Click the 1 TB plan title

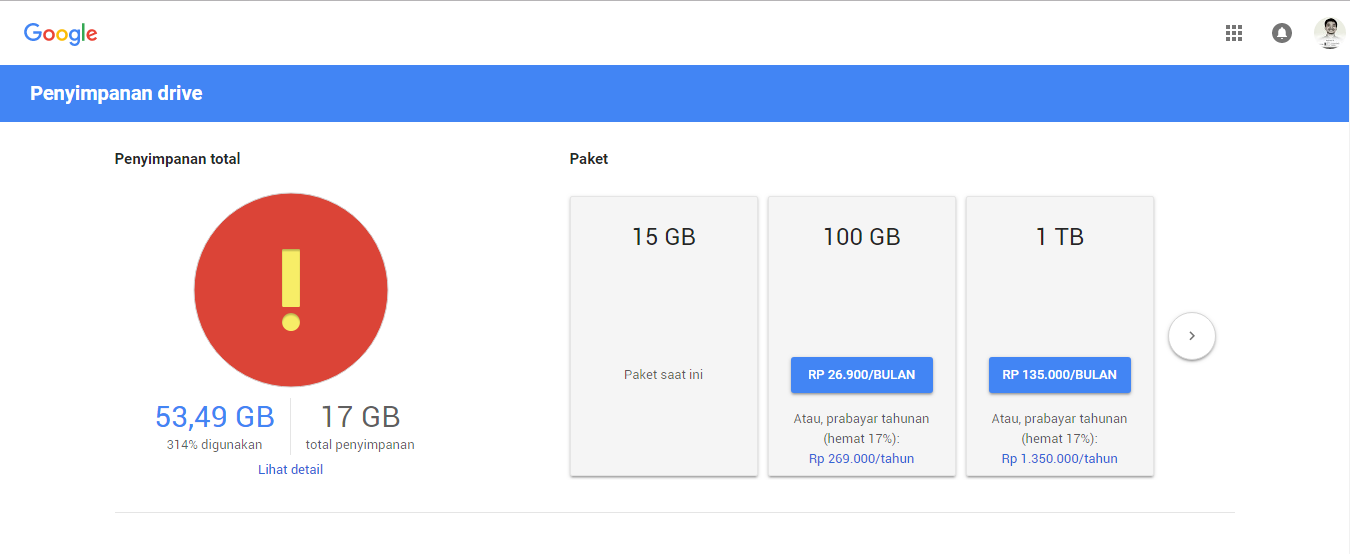1059,237
